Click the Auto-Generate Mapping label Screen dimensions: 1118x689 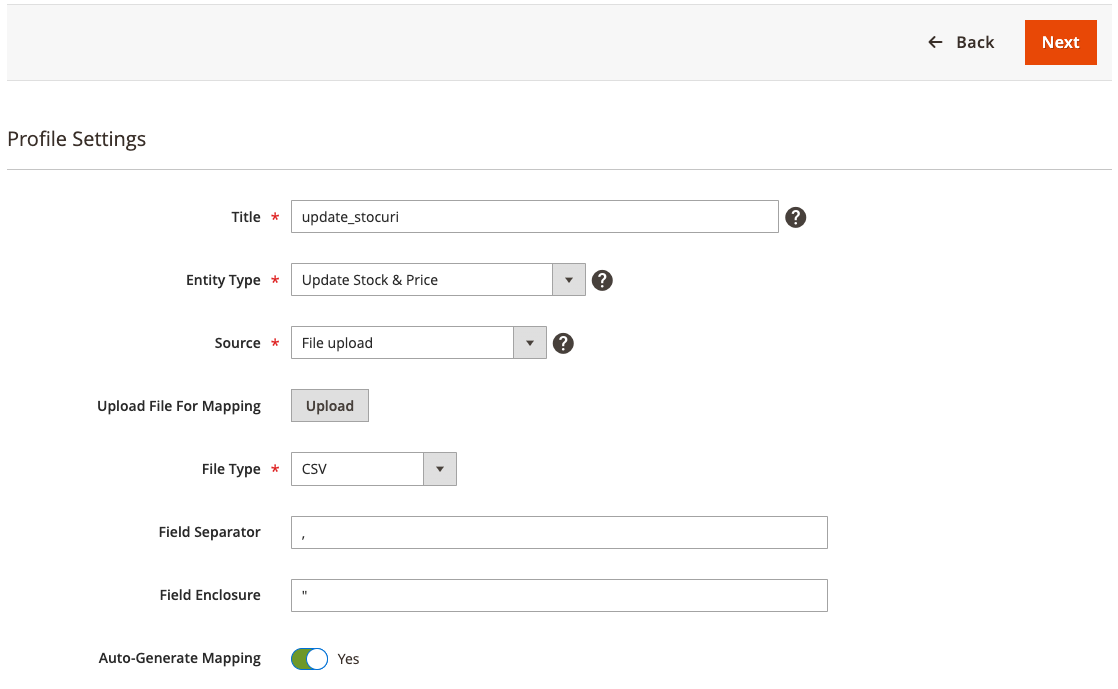180,658
